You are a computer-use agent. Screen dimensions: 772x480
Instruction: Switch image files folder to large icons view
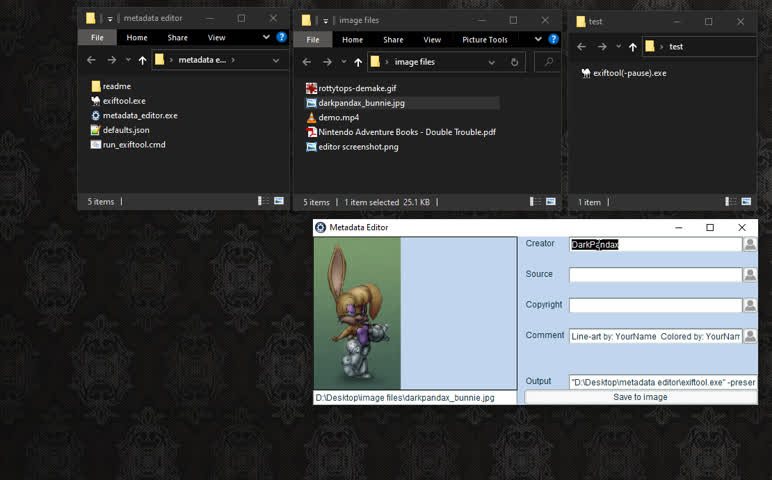(550, 202)
